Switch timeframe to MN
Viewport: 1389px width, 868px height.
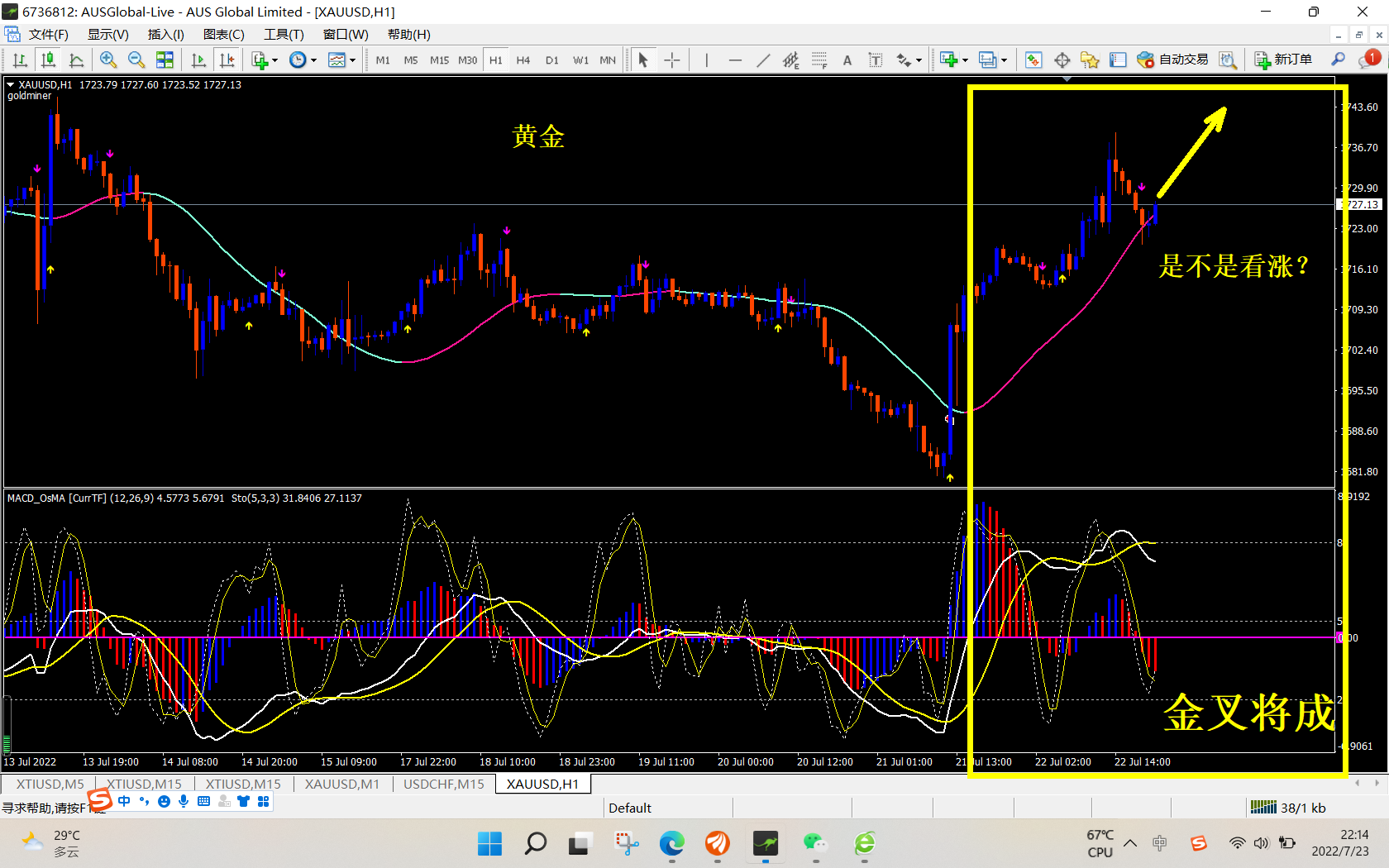608,60
